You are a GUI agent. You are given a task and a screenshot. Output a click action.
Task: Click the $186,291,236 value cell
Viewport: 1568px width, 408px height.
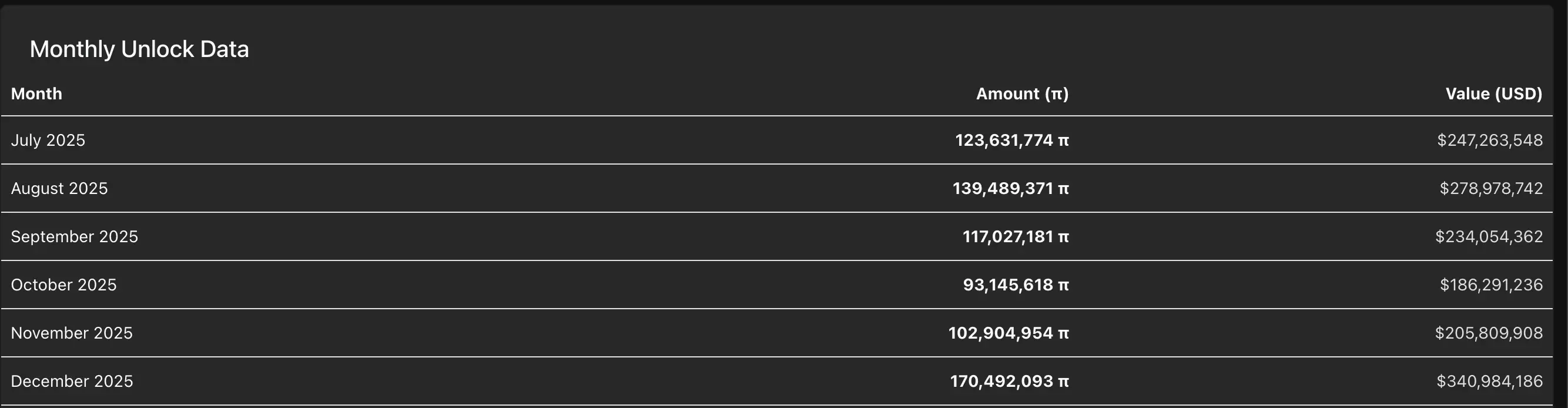(1490, 285)
